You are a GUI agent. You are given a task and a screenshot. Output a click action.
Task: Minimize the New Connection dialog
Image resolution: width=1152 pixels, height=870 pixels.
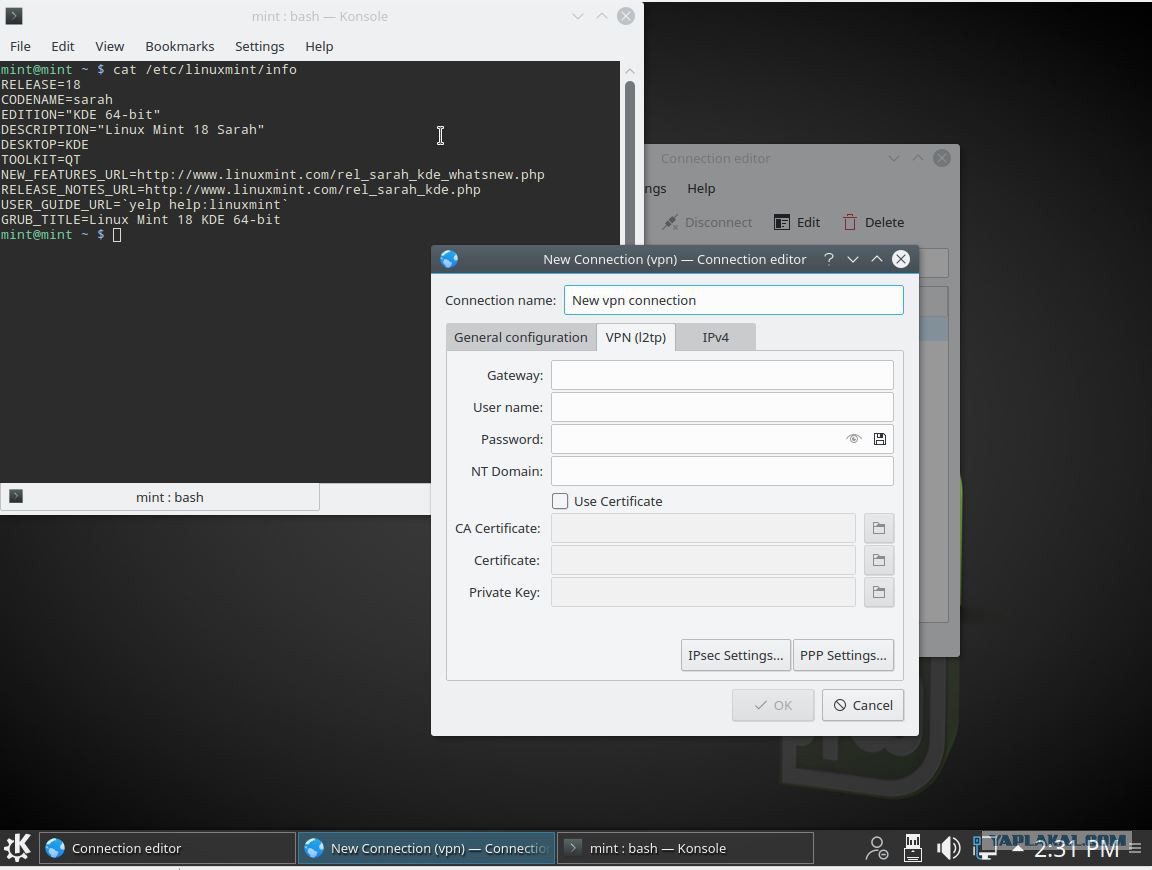(x=853, y=259)
